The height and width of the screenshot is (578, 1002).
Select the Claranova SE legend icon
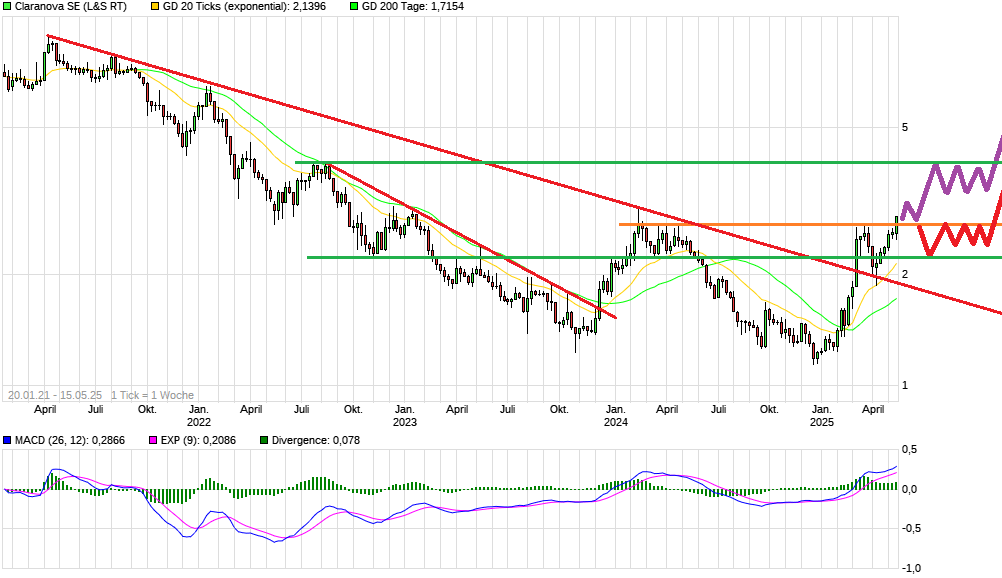(x=9, y=7)
